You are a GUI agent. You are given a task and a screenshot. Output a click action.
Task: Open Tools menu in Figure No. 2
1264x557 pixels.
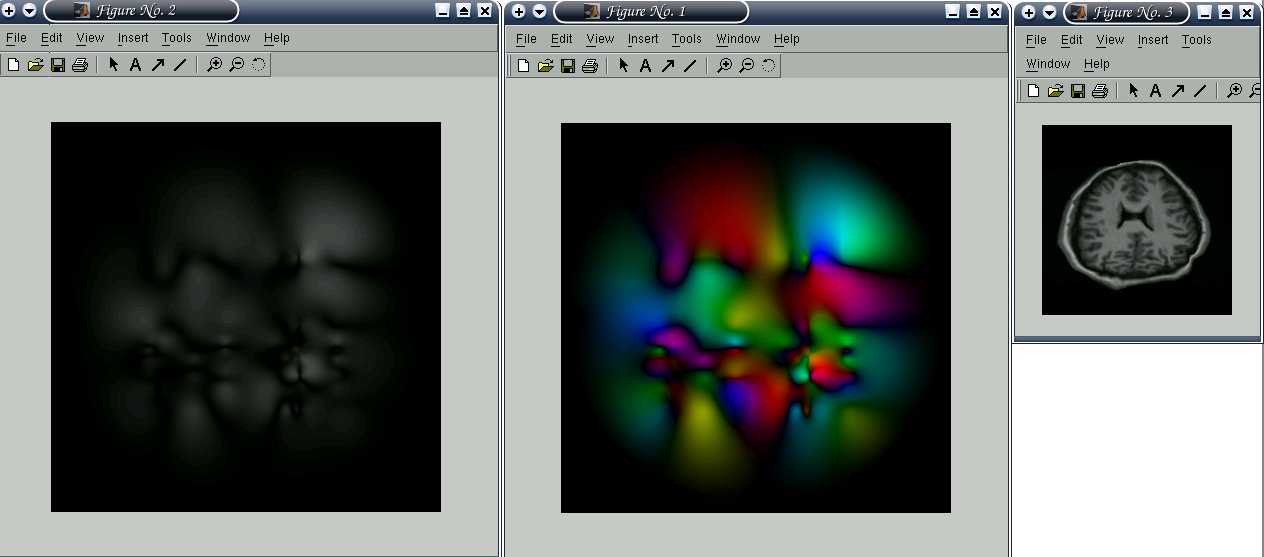click(177, 38)
